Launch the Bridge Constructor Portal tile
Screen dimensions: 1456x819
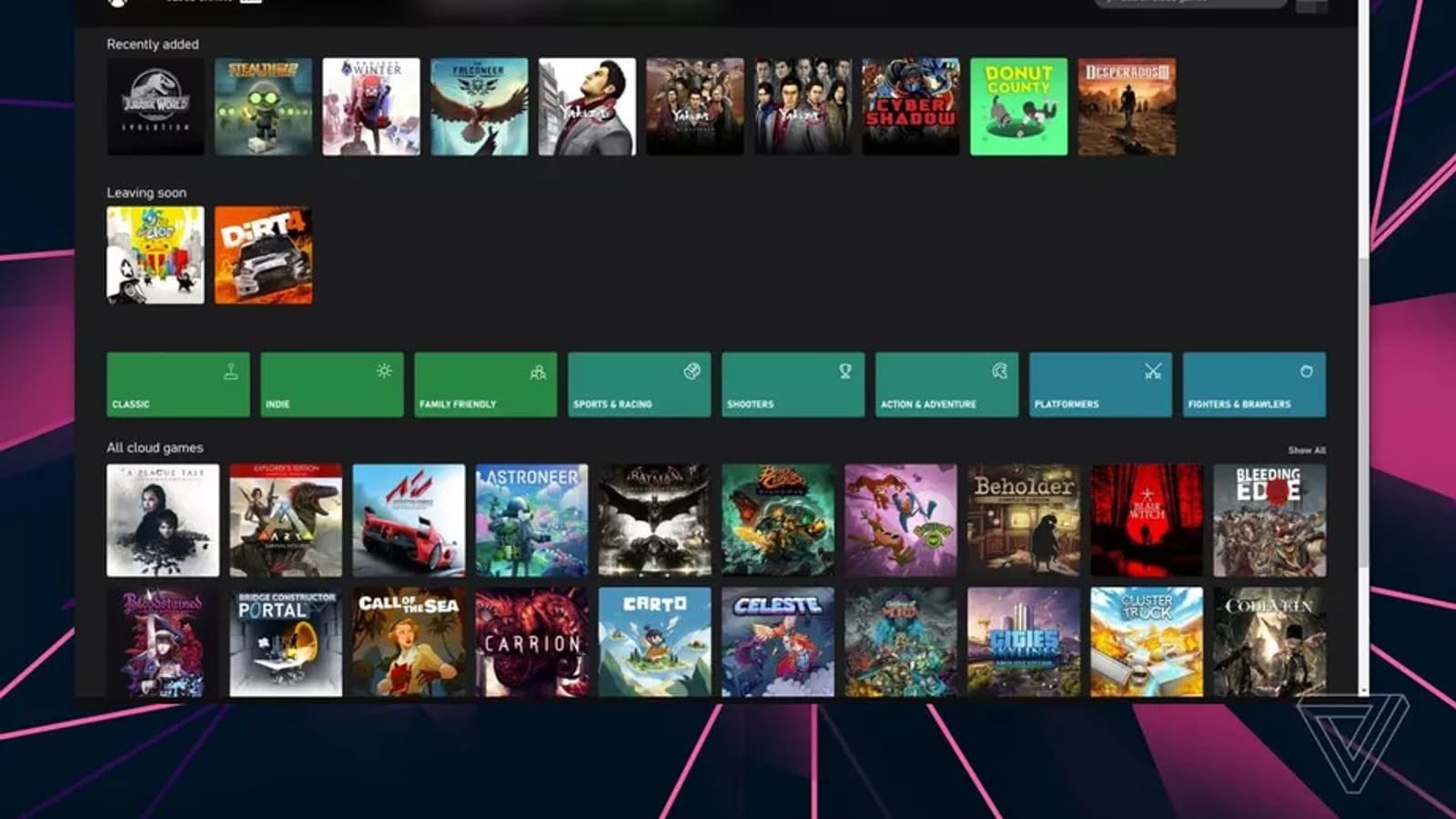[x=286, y=642]
